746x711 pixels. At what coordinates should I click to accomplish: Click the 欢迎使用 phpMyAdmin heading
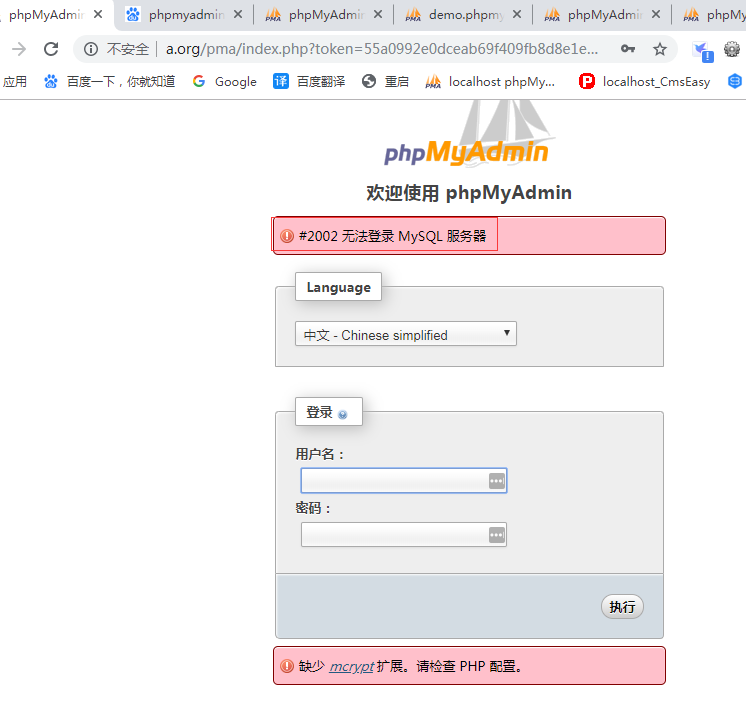[x=469, y=193]
